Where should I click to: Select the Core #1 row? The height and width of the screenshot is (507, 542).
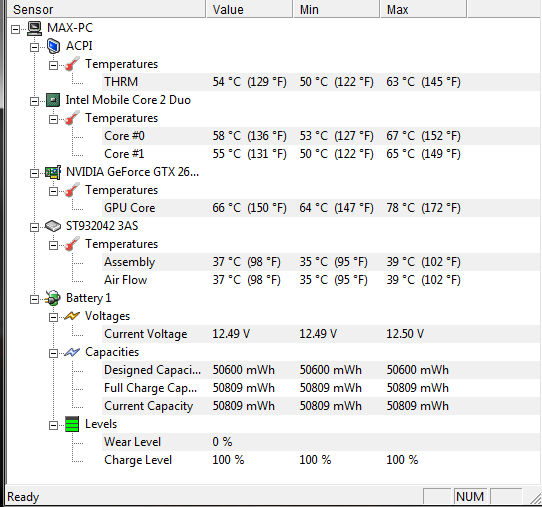[x=321, y=154]
